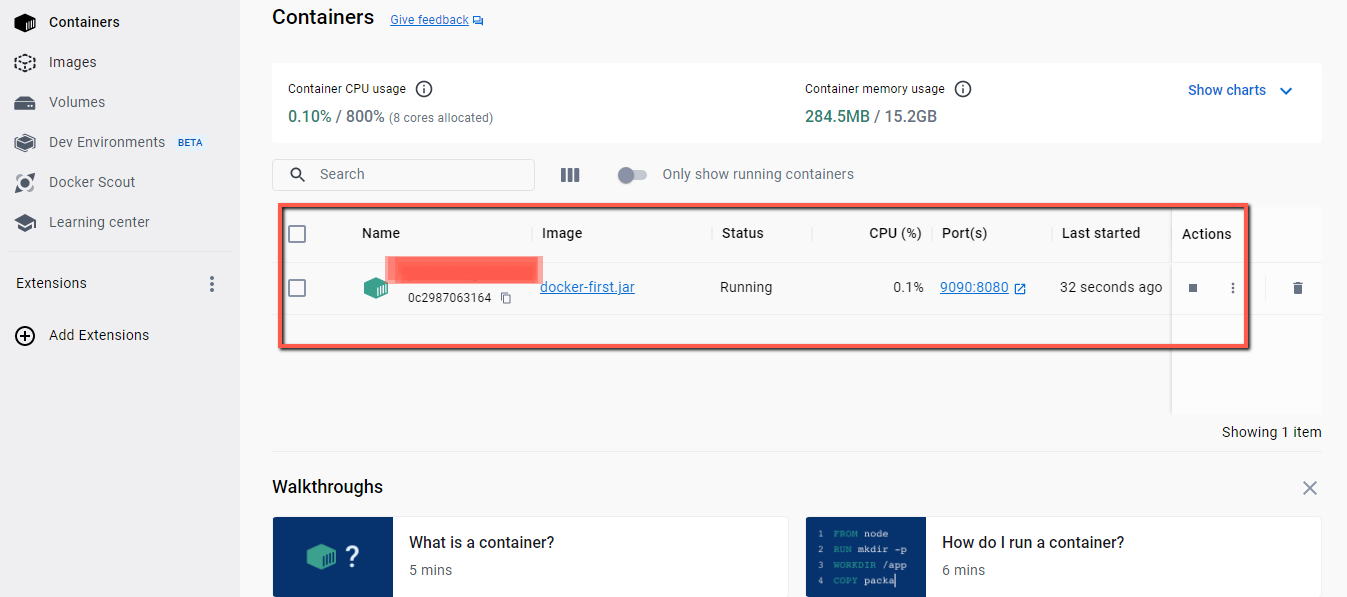
Task: Open the Images sidebar section
Action: (x=73, y=62)
